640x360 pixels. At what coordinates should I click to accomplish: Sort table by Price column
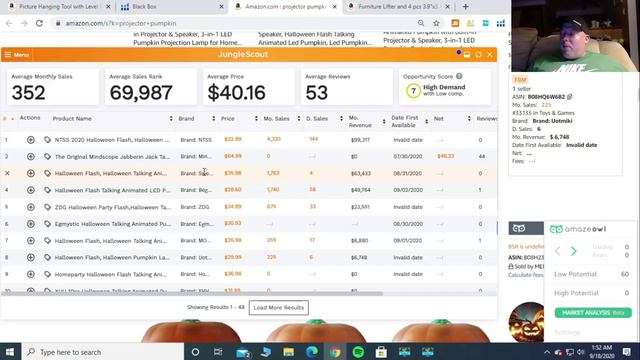[256, 119]
